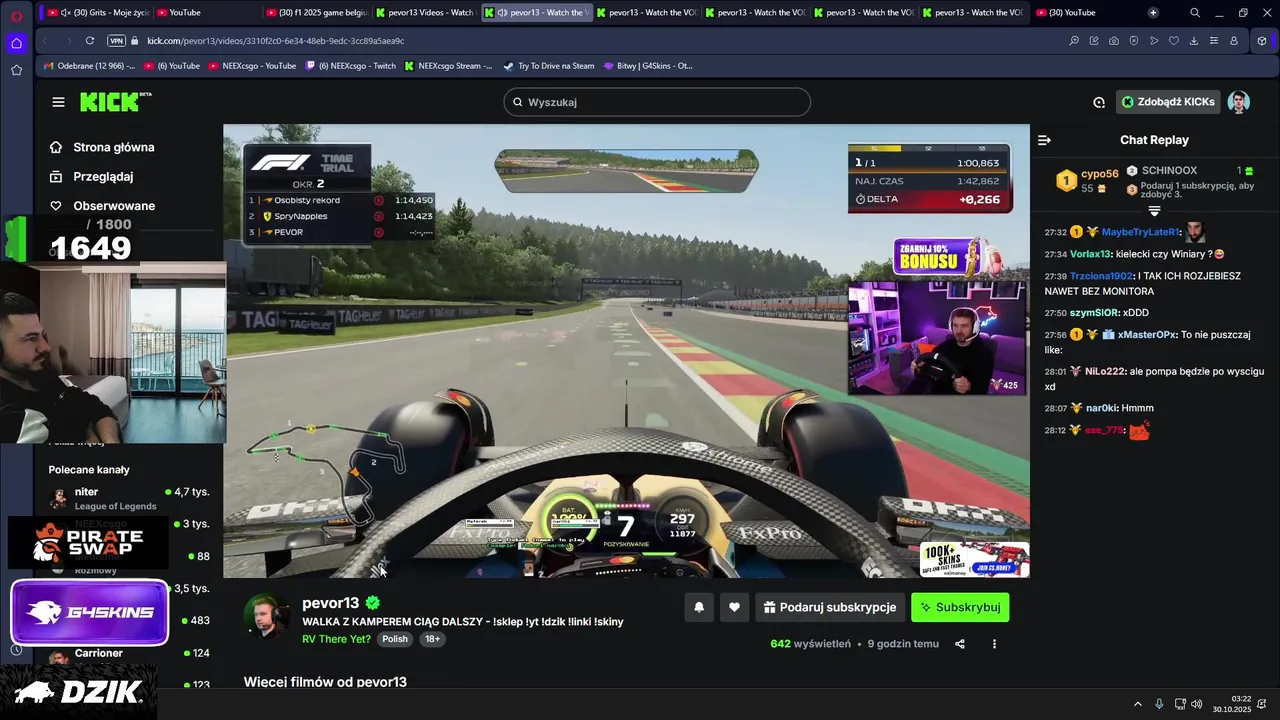Open the extensions cube icon
Image resolution: width=1280 pixels, height=720 pixels.
tap(1262, 41)
